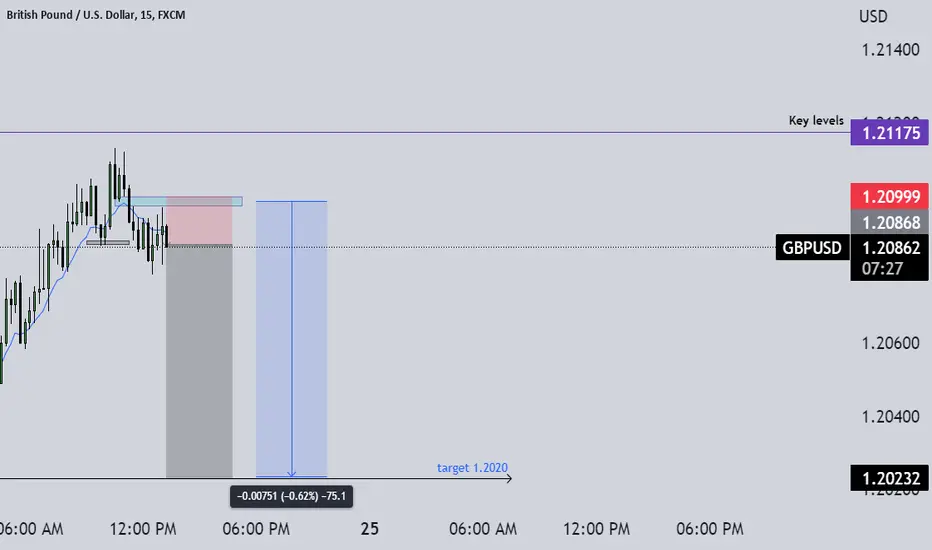Select the gray profit zone of short position
932x550 pixels.
199,361
